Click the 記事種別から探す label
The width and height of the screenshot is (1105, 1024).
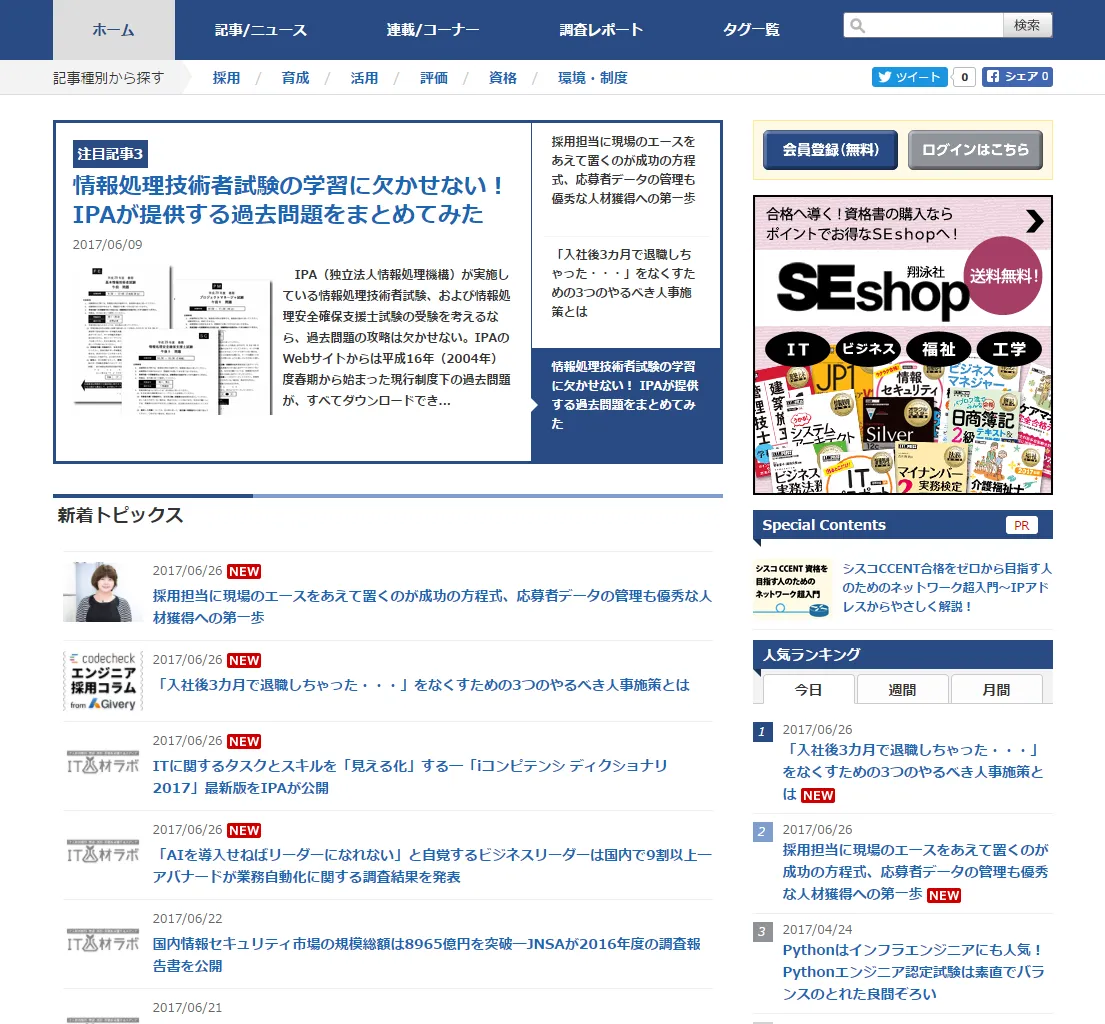(109, 78)
